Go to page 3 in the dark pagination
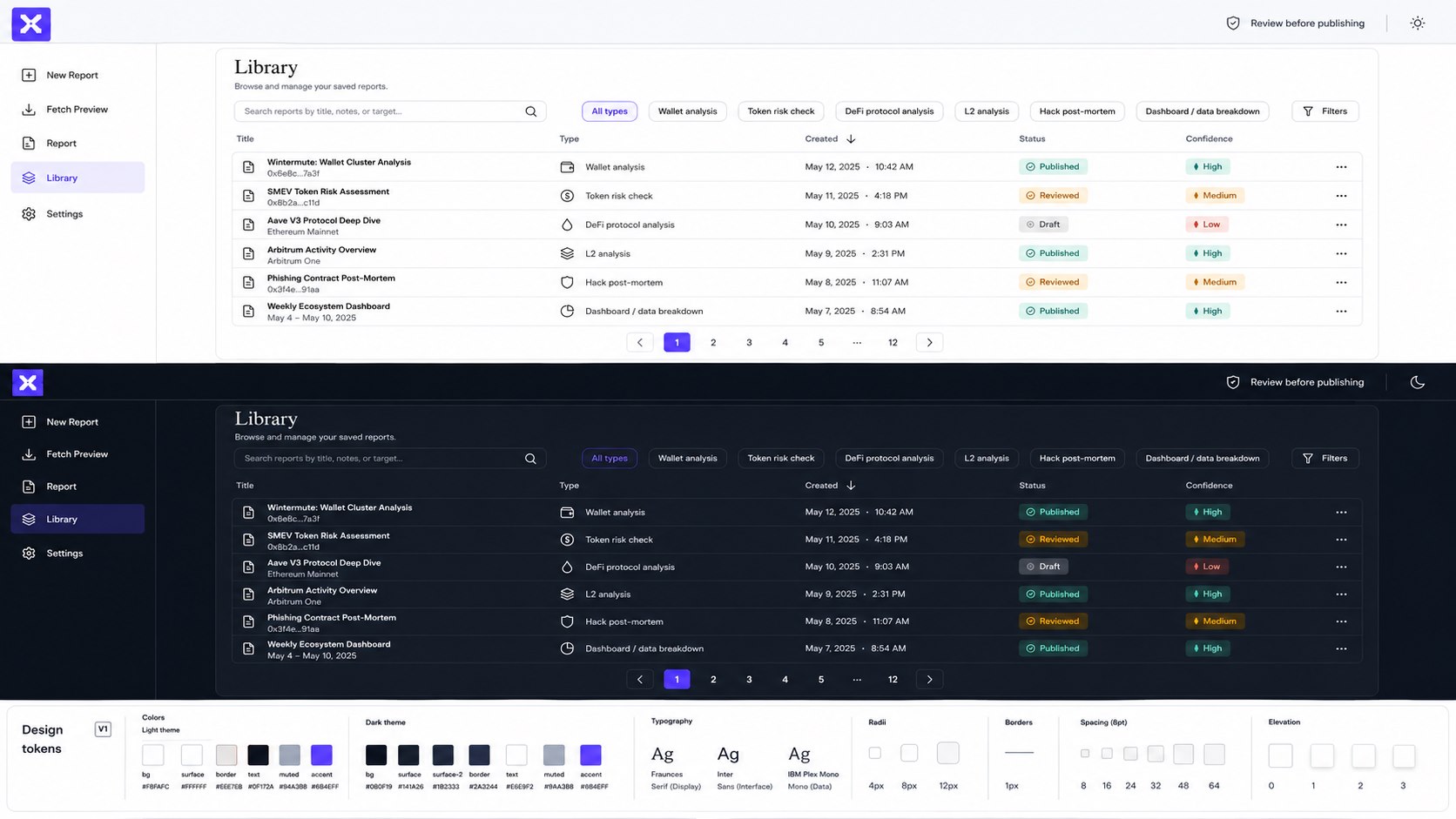 tap(749, 680)
